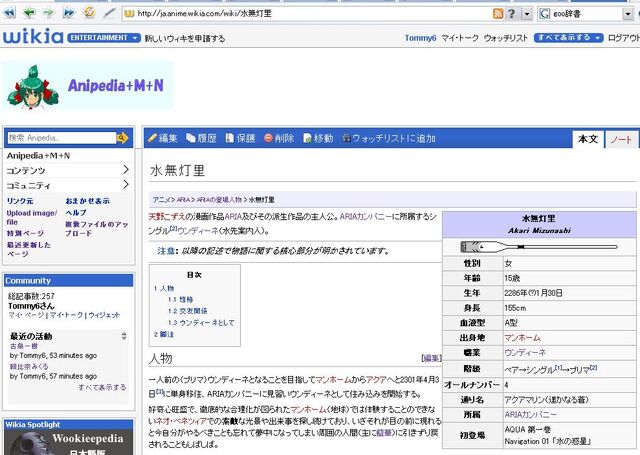This screenshot has width=640, height=455.
Task: Jump to 1.3 ウンディーネとして in contents
Action: click(x=201, y=322)
